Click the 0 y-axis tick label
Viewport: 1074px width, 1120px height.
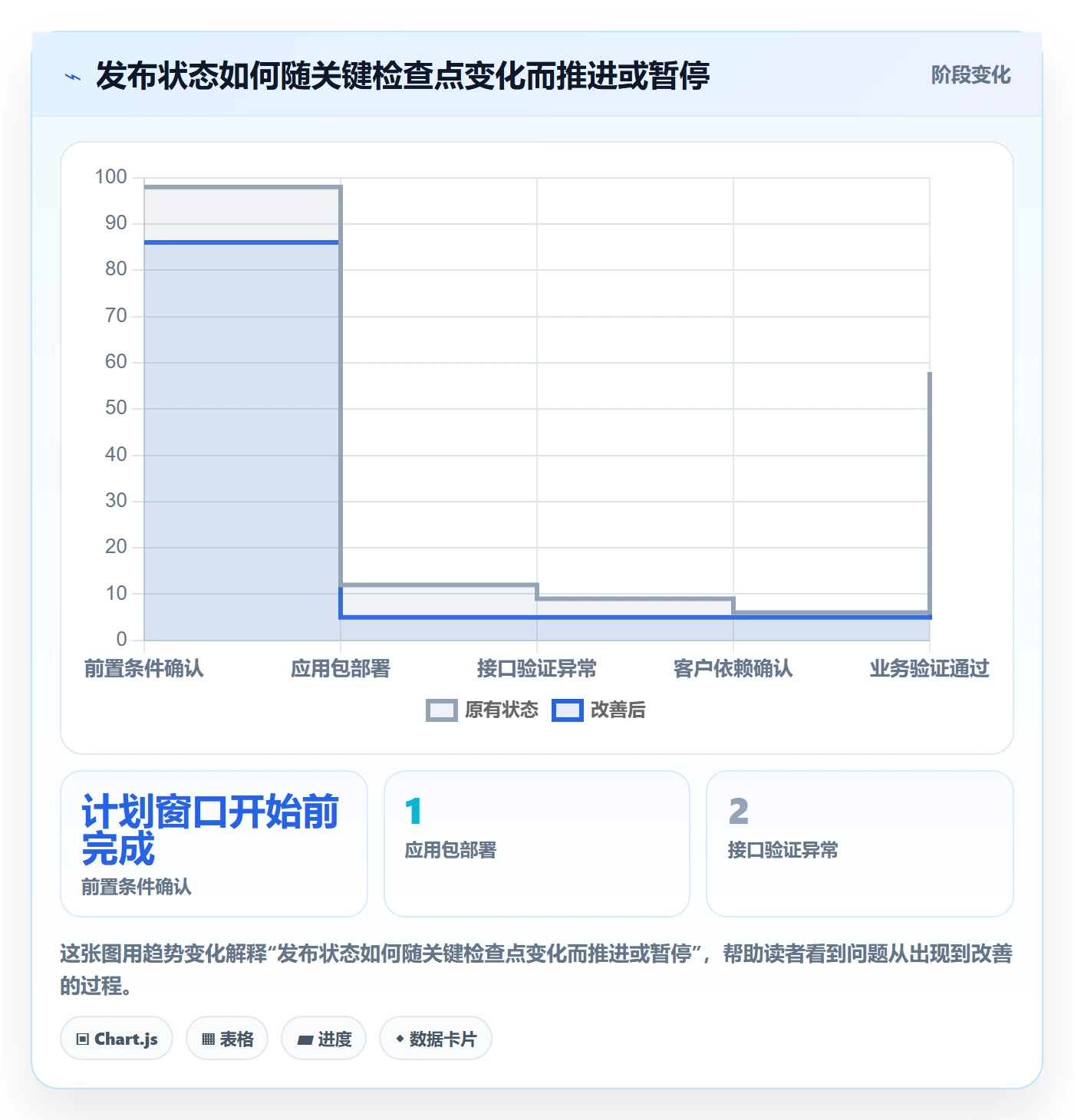(x=121, y=639)
